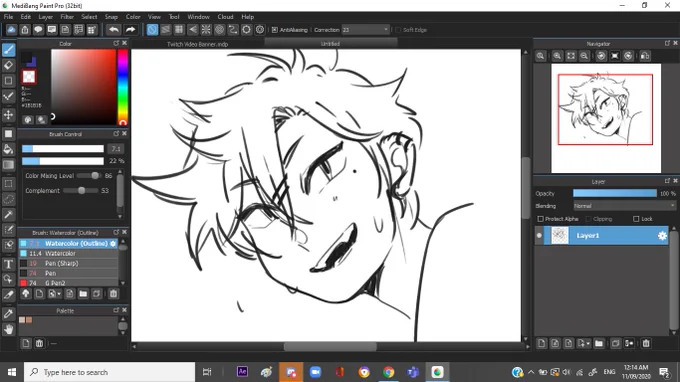Open Chrome from taskbar
The width and height of the screenshot is (680, 382).
(x=389, y=372)
